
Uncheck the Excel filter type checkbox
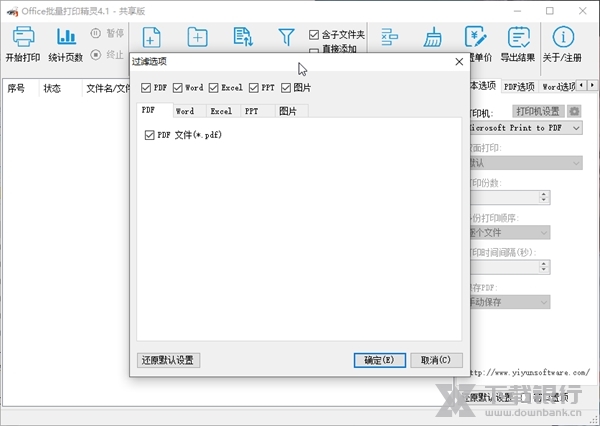coord(214,88)
